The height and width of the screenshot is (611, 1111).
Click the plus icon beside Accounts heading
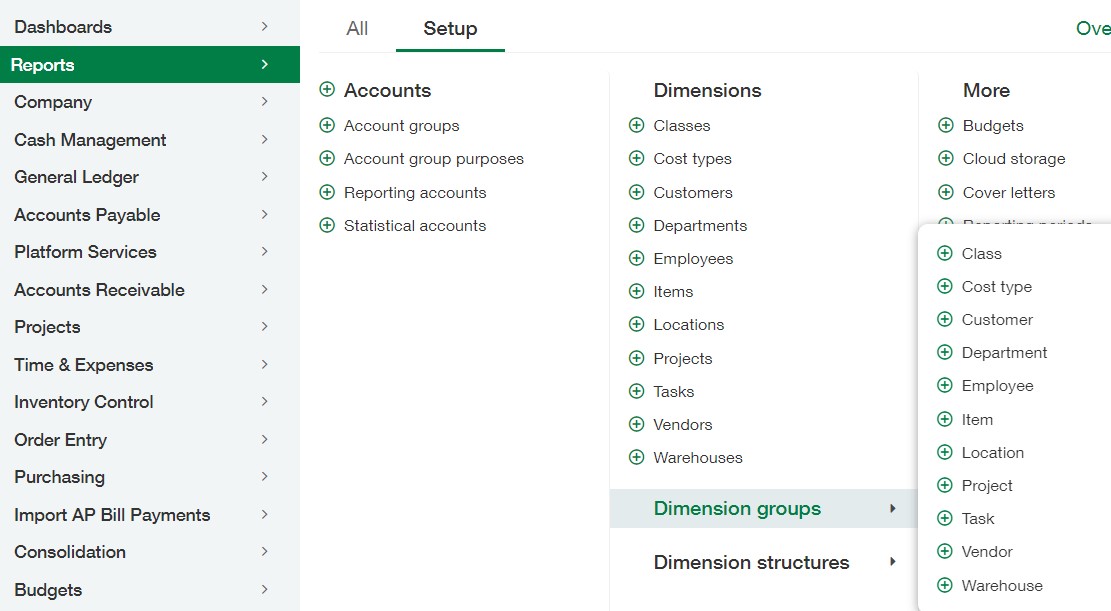pos(327,90)
